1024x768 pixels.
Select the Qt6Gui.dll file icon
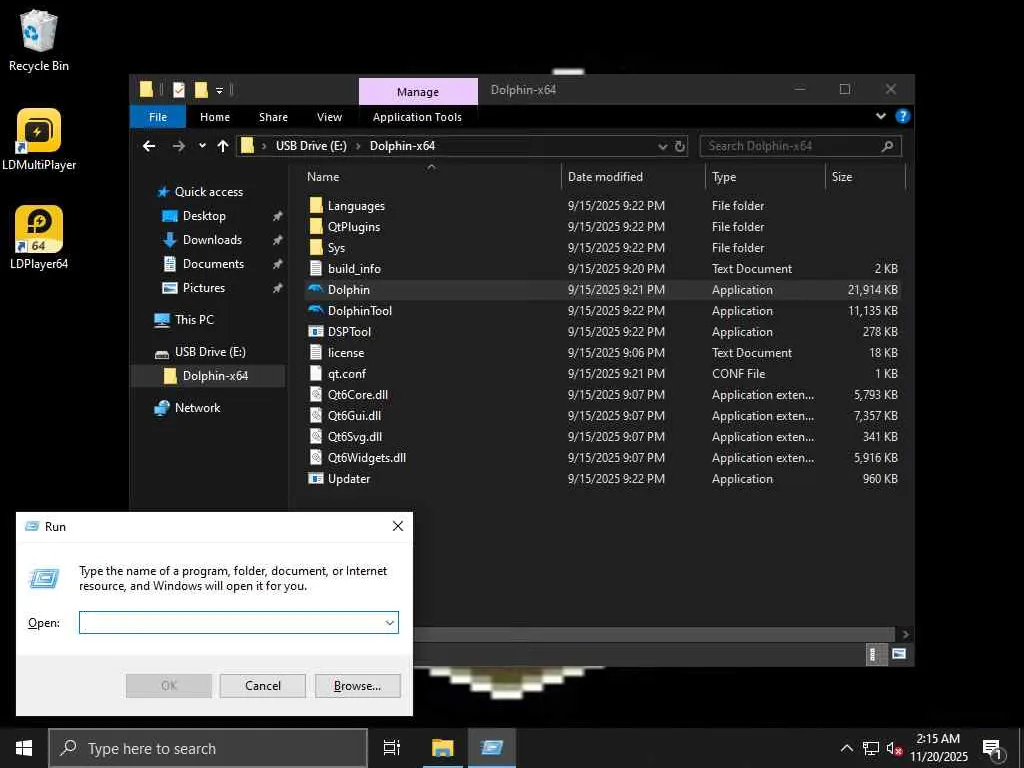[315, 415]
